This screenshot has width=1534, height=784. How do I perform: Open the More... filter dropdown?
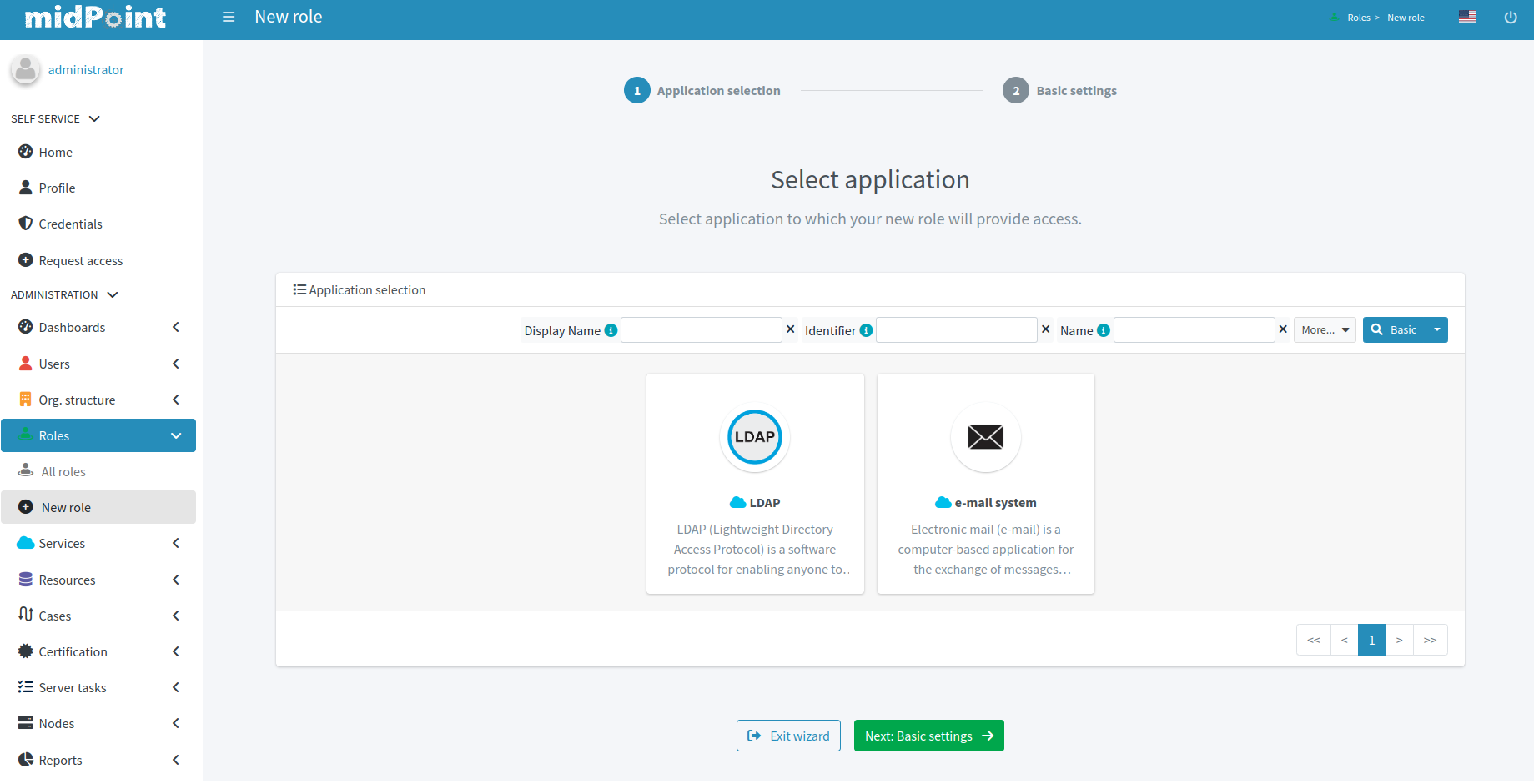click(1324, 329)
